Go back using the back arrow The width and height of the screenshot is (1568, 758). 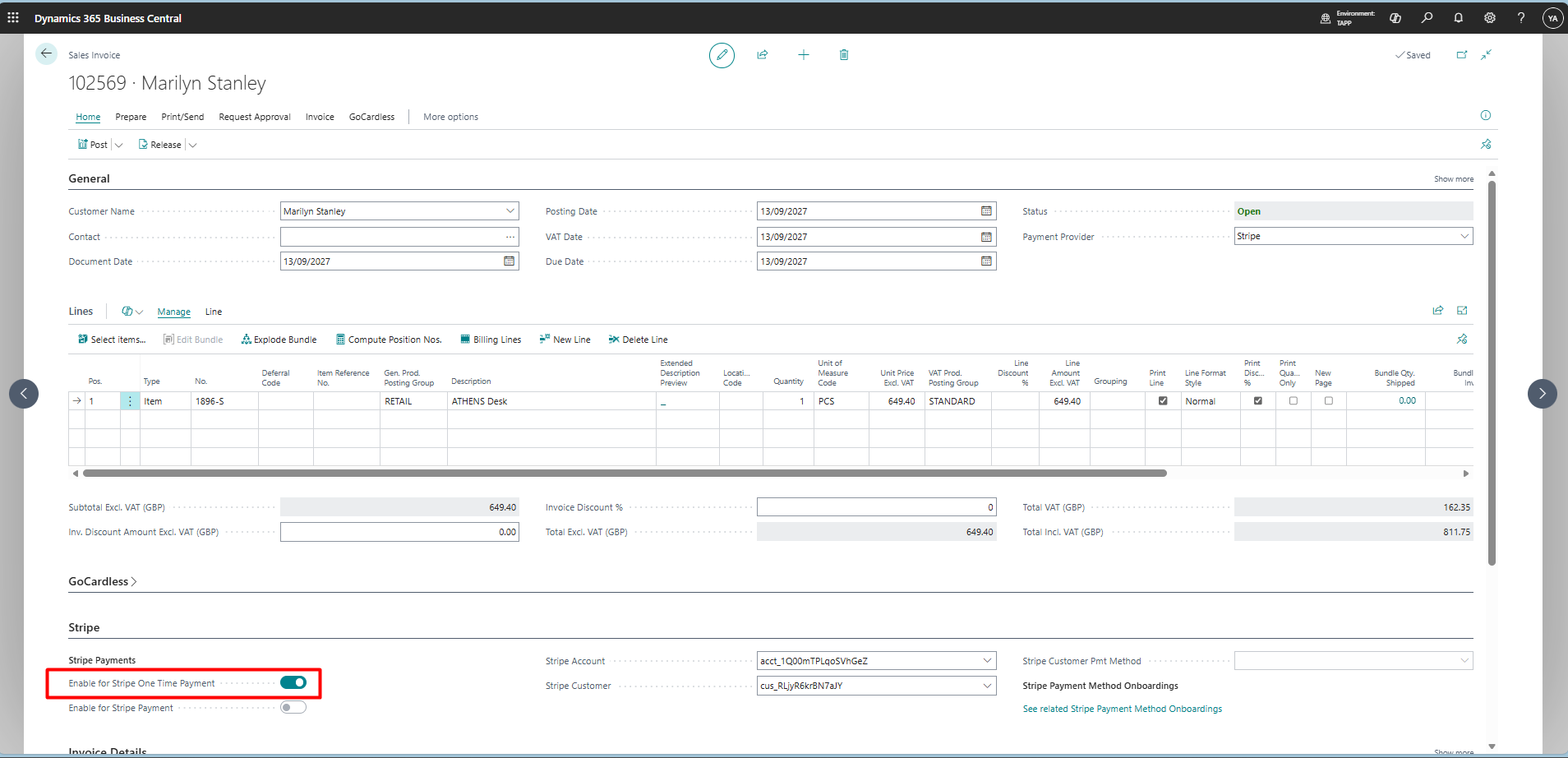click(46, 54)
